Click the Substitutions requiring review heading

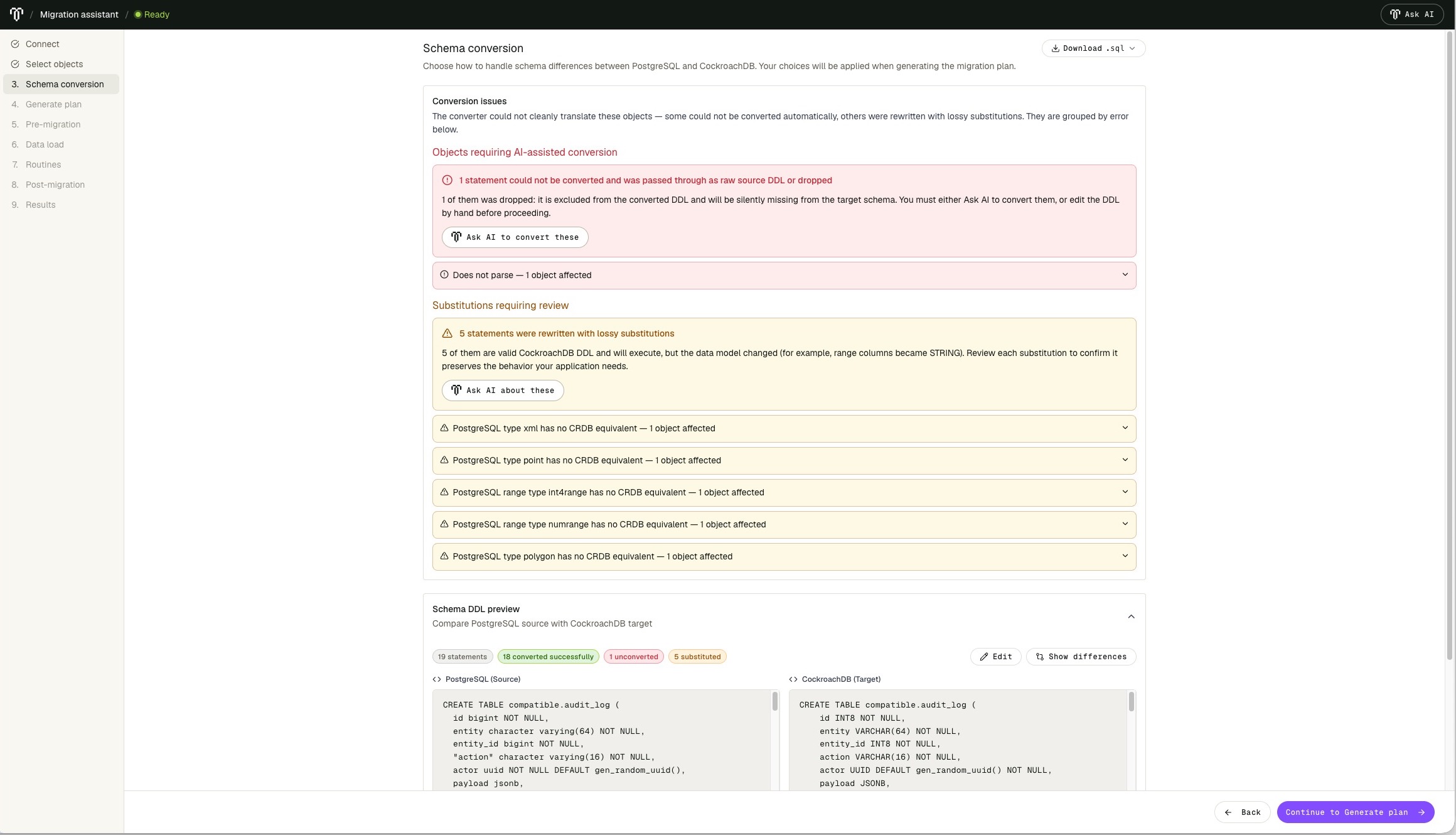pyautogui.click(x=500, y=306)
